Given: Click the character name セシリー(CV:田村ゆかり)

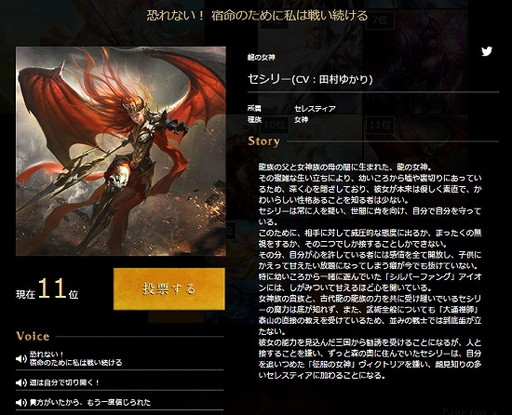Looking at the screenshot, I should pos(310,79).
